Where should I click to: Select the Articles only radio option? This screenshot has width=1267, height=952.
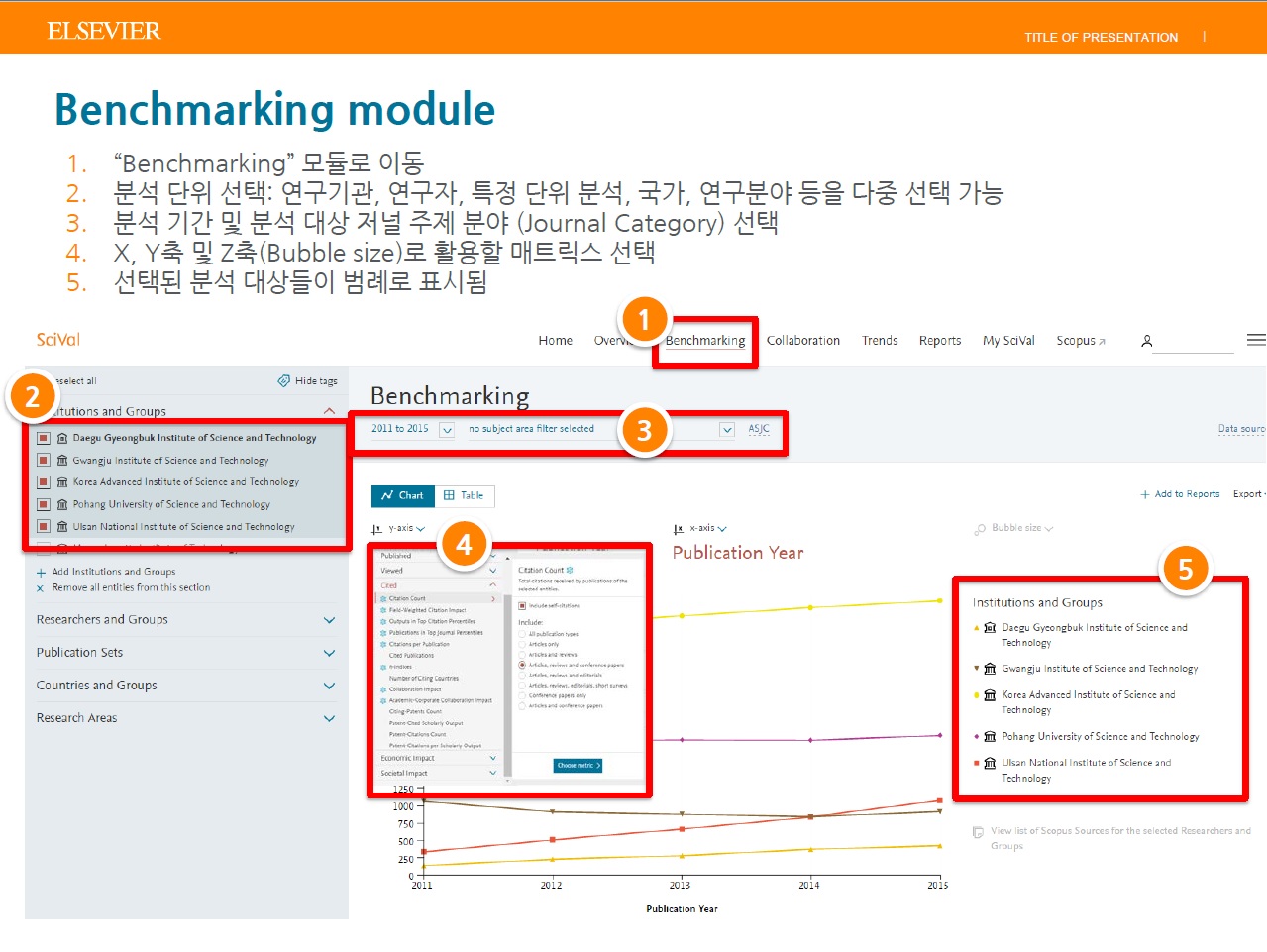[522, 644]
